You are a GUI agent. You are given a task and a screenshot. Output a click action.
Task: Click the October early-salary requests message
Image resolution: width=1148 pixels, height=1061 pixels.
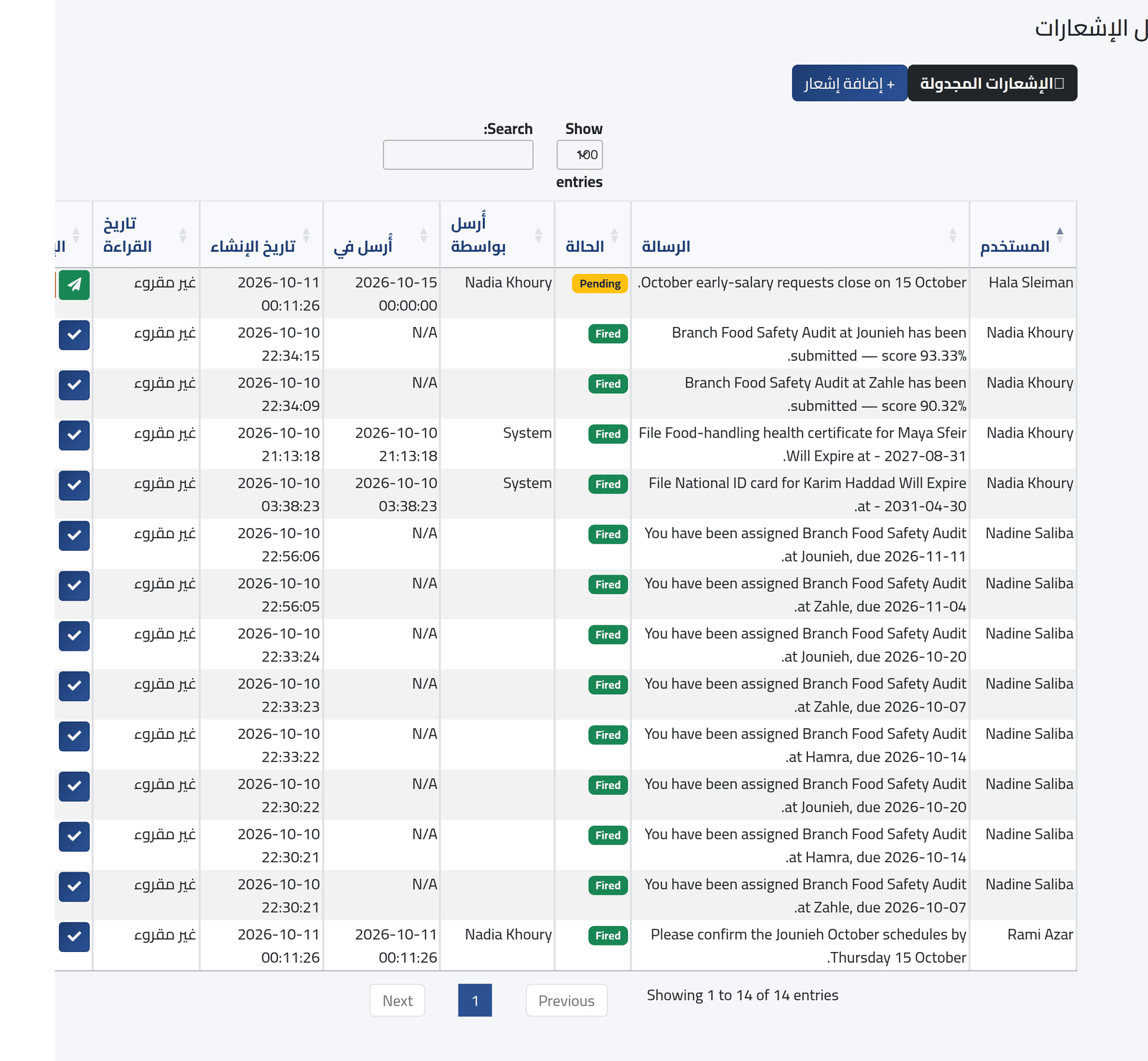pyautogui.click(x=802, y=283)
